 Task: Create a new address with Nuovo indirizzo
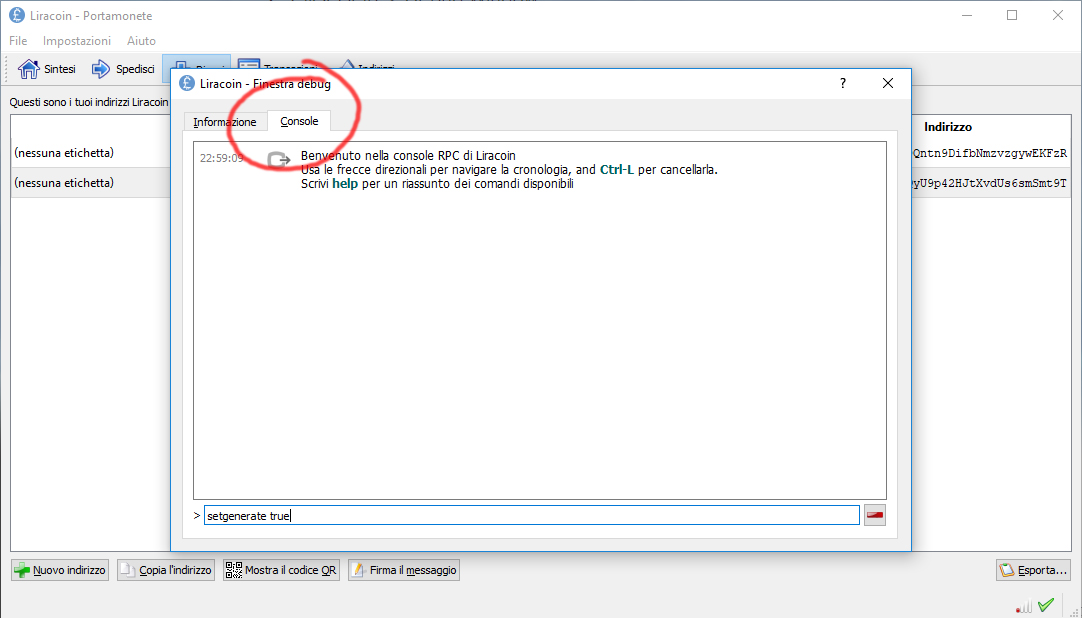pos(60,570)
